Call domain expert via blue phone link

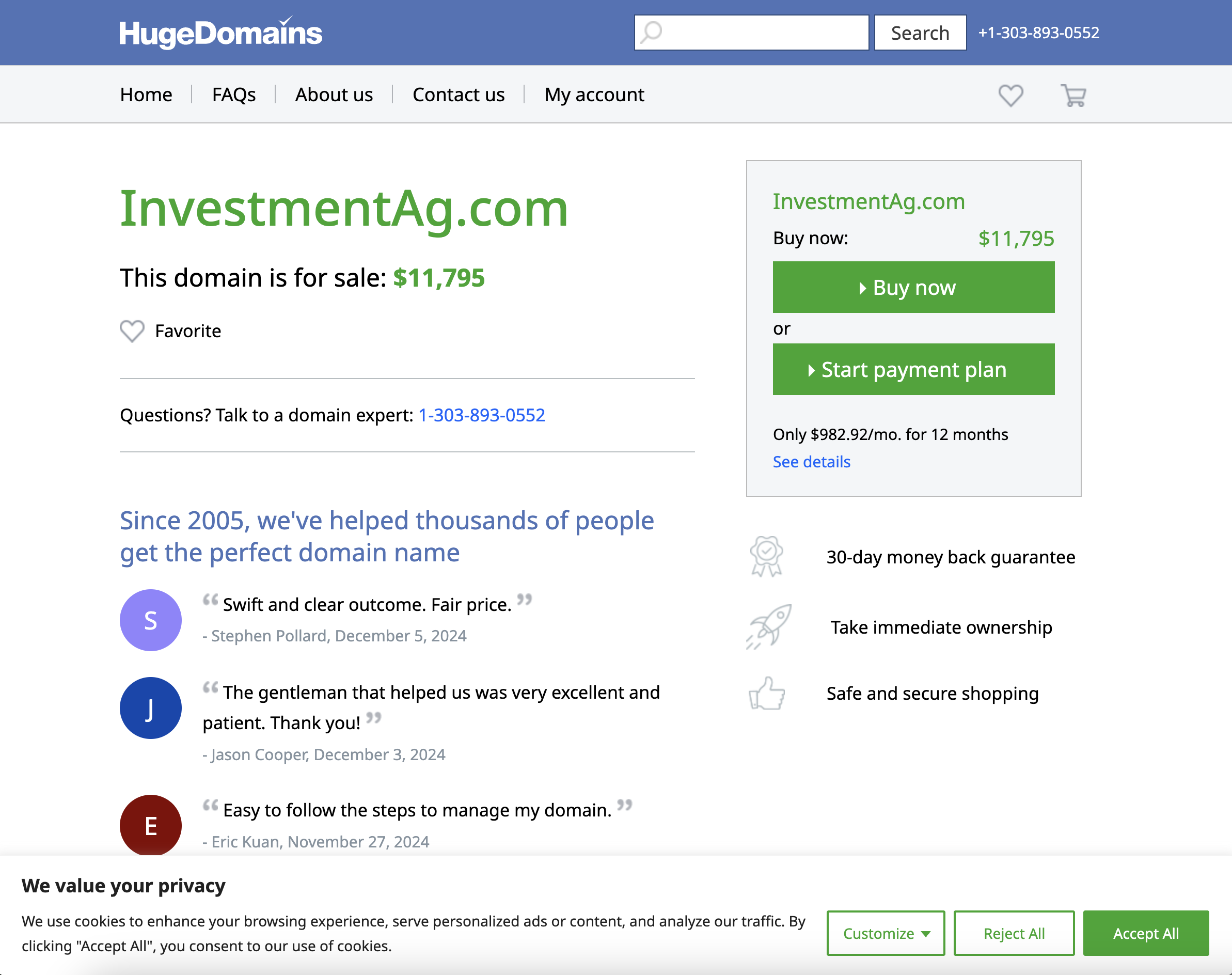coord(482,415)
